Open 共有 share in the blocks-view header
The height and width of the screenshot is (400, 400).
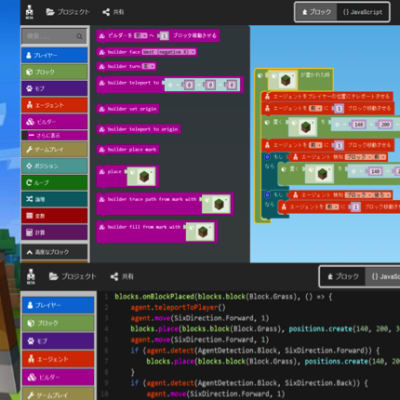point(113,12)
